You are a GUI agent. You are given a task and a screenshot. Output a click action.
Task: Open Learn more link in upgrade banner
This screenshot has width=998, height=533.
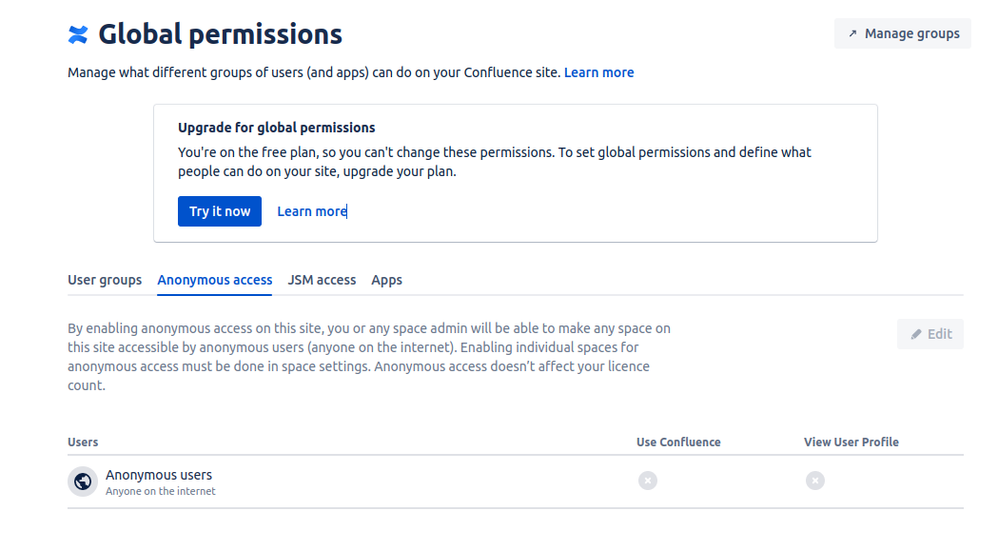click(312, 211)
